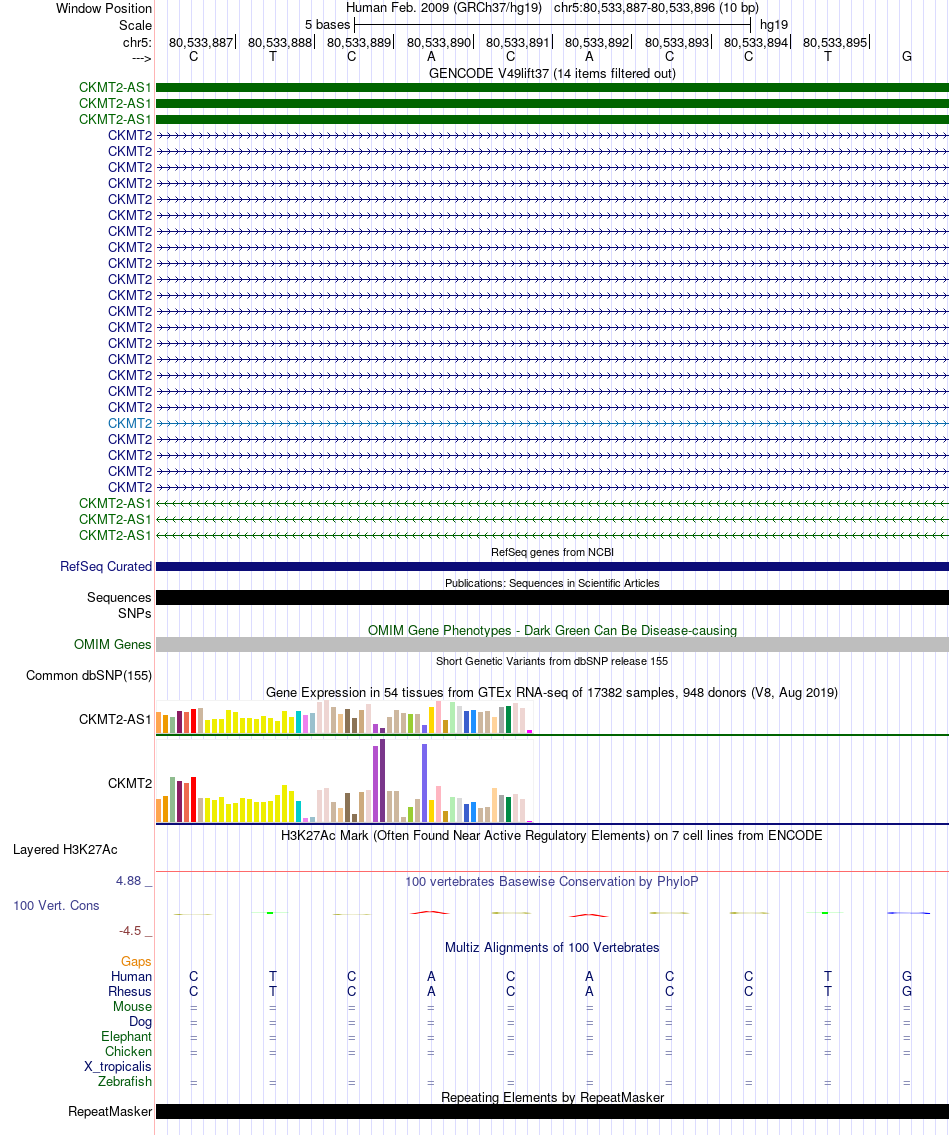Click position label 80,533,895
Viewport: 950px width, 1135px height.
point(835,43)
